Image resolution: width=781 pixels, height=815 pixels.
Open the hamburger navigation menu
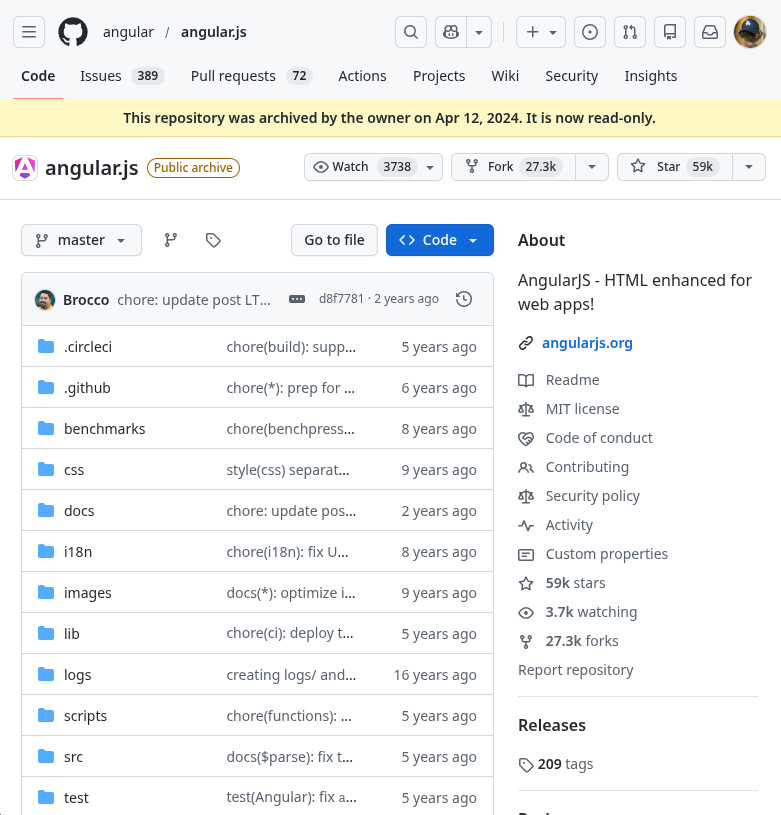pos(29,32)
